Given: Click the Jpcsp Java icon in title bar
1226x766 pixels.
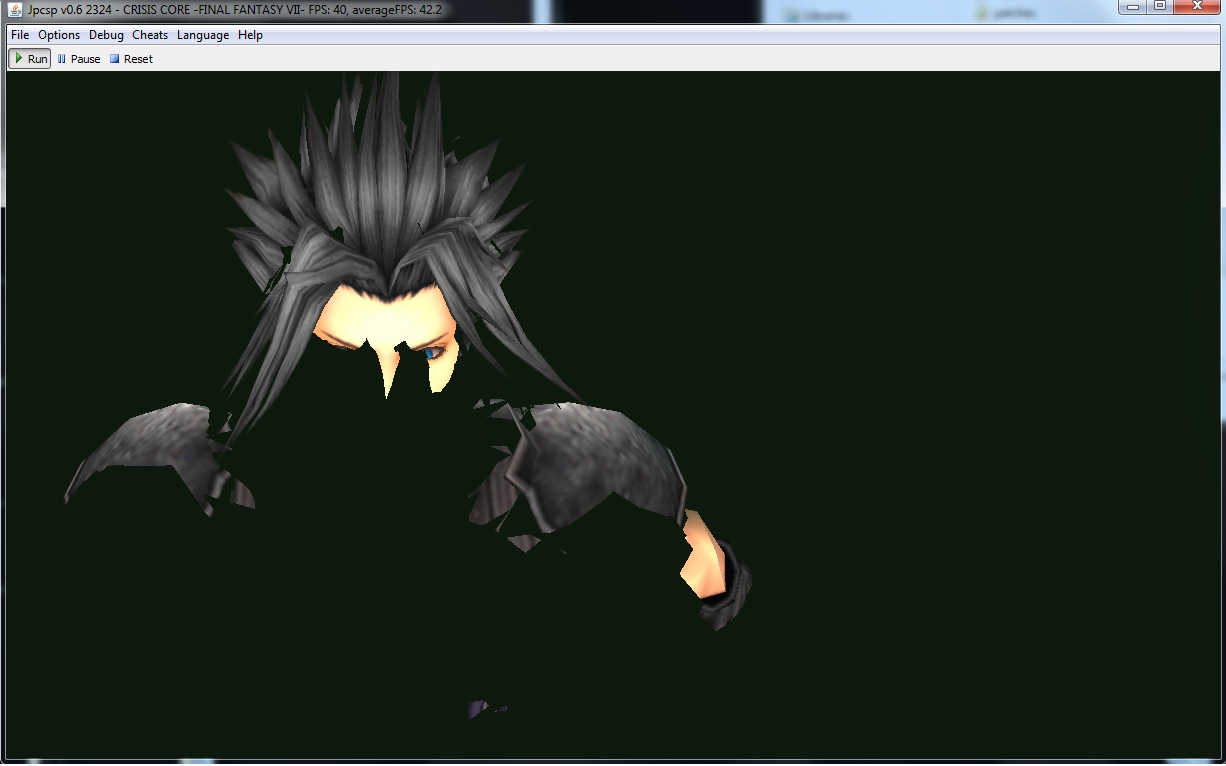Looking at the screenshot, I should pos(16,10).
